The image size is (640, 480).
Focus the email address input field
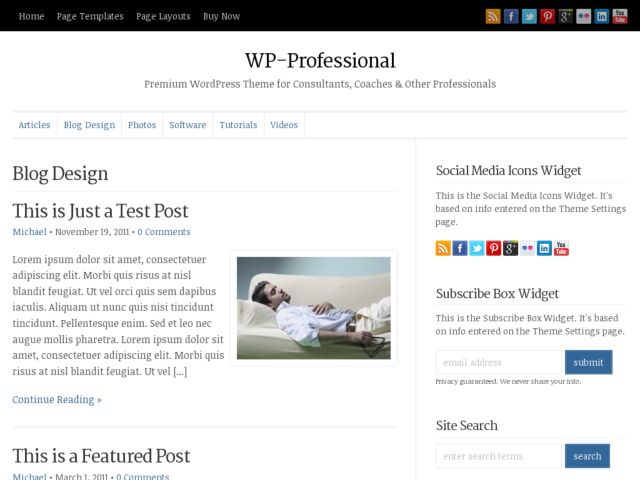(499, 362)
